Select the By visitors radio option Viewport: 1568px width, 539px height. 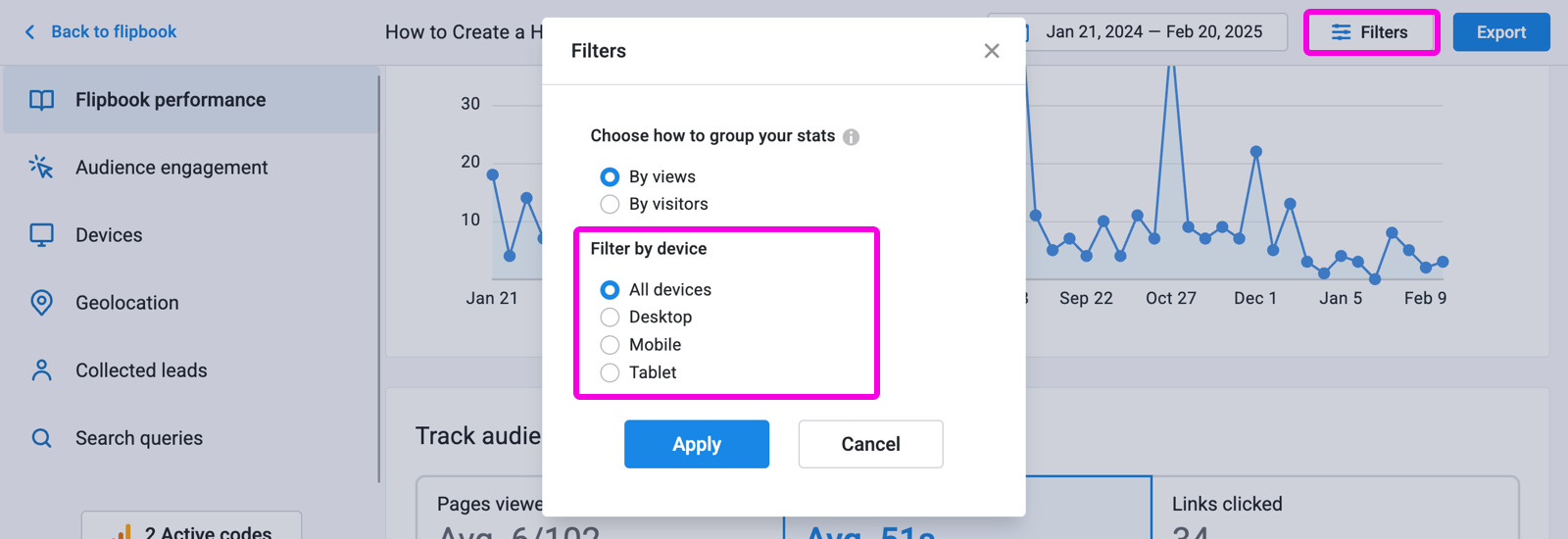pos(610,204)
